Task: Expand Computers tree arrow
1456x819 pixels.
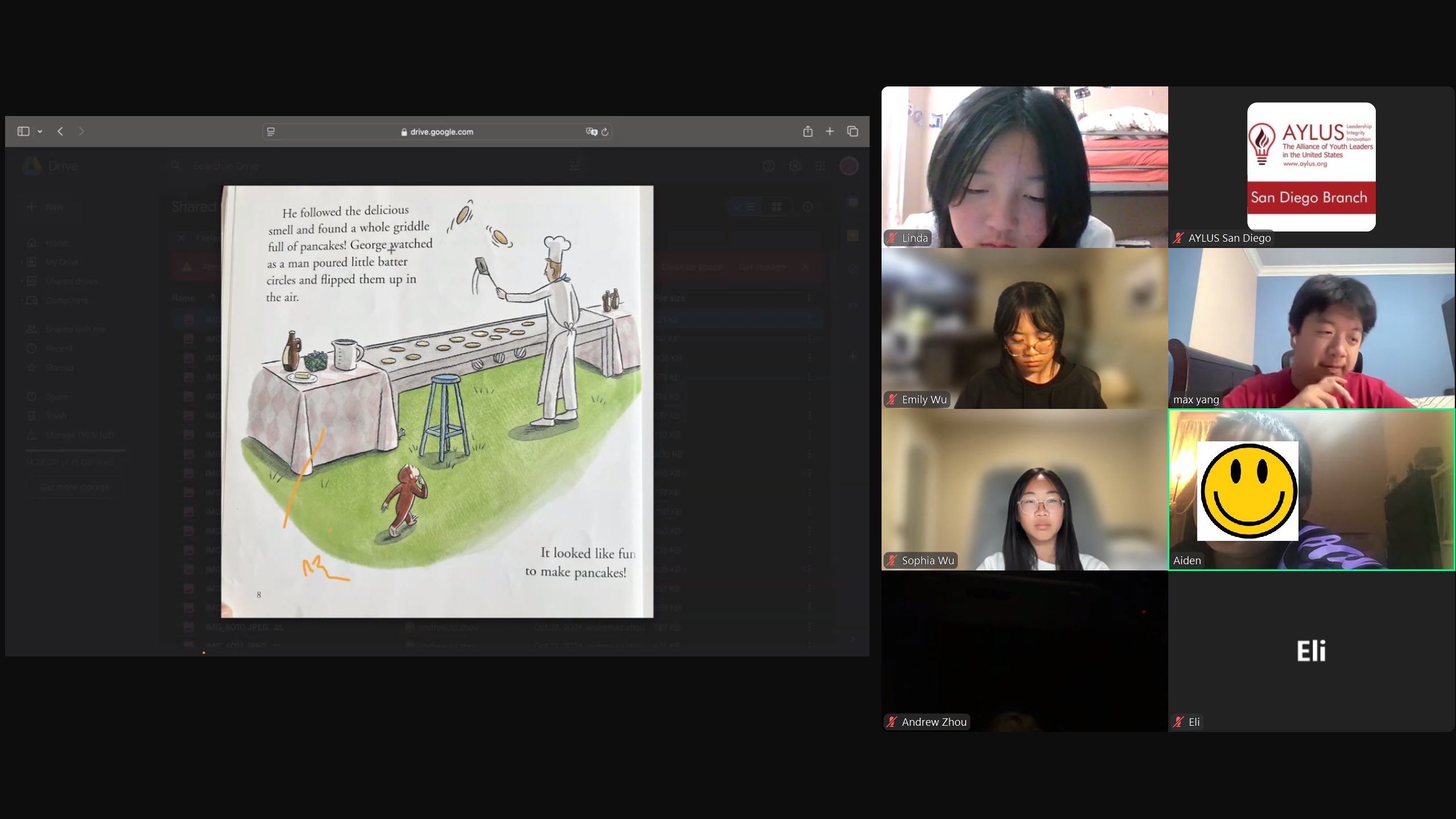Action: [x=22, y=300]
